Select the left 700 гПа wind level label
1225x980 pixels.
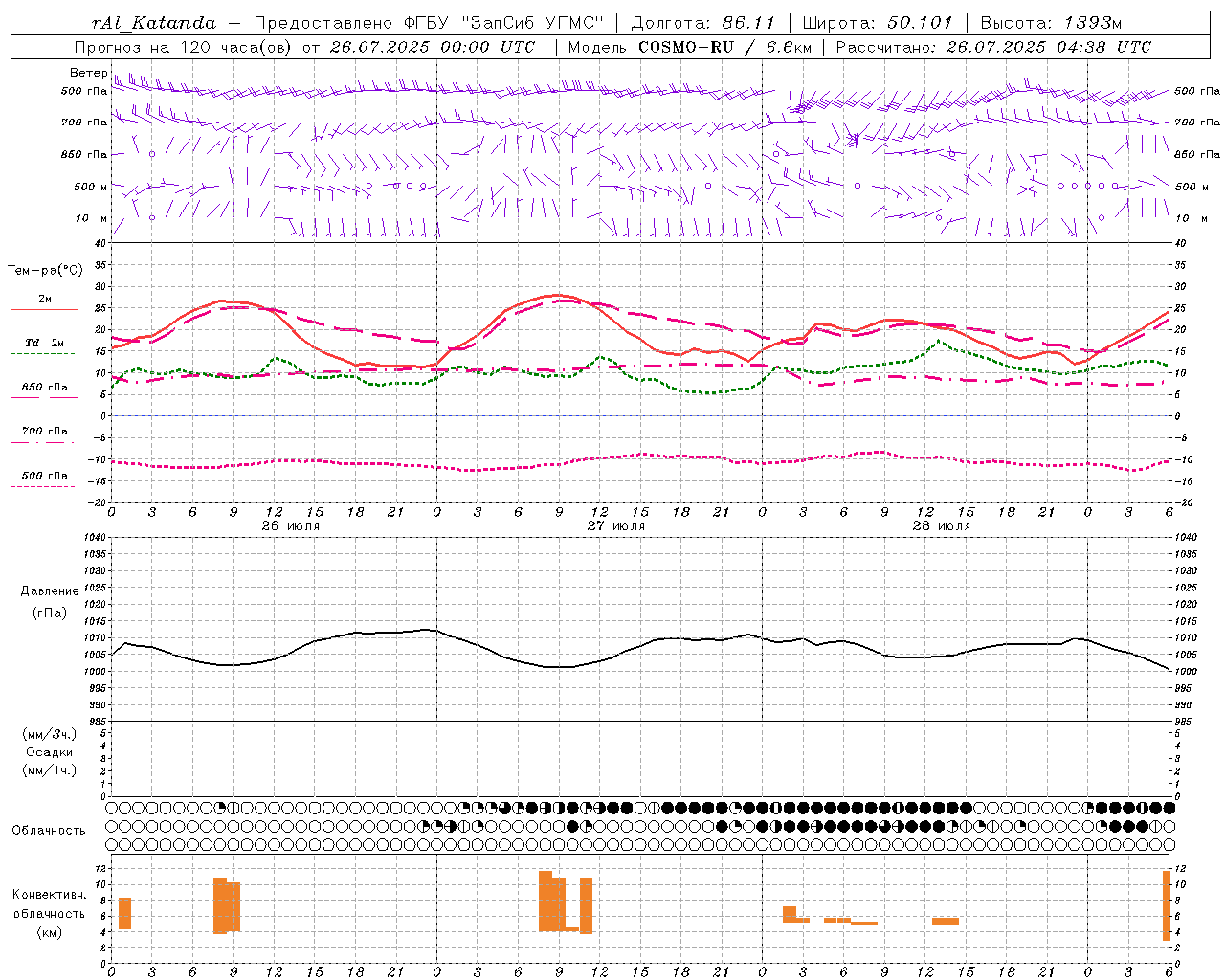coord(84,122)
